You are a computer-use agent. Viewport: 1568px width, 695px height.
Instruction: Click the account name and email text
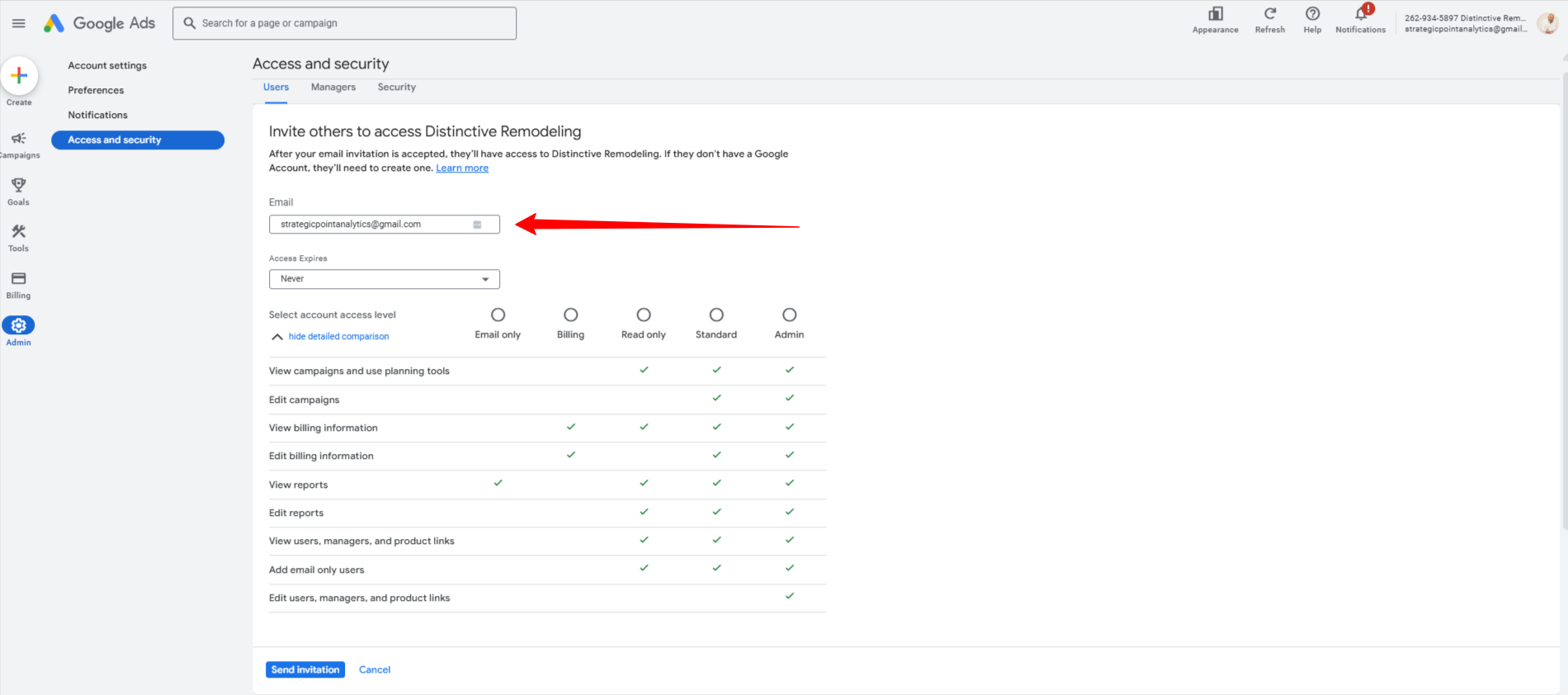pos(1466,23)
